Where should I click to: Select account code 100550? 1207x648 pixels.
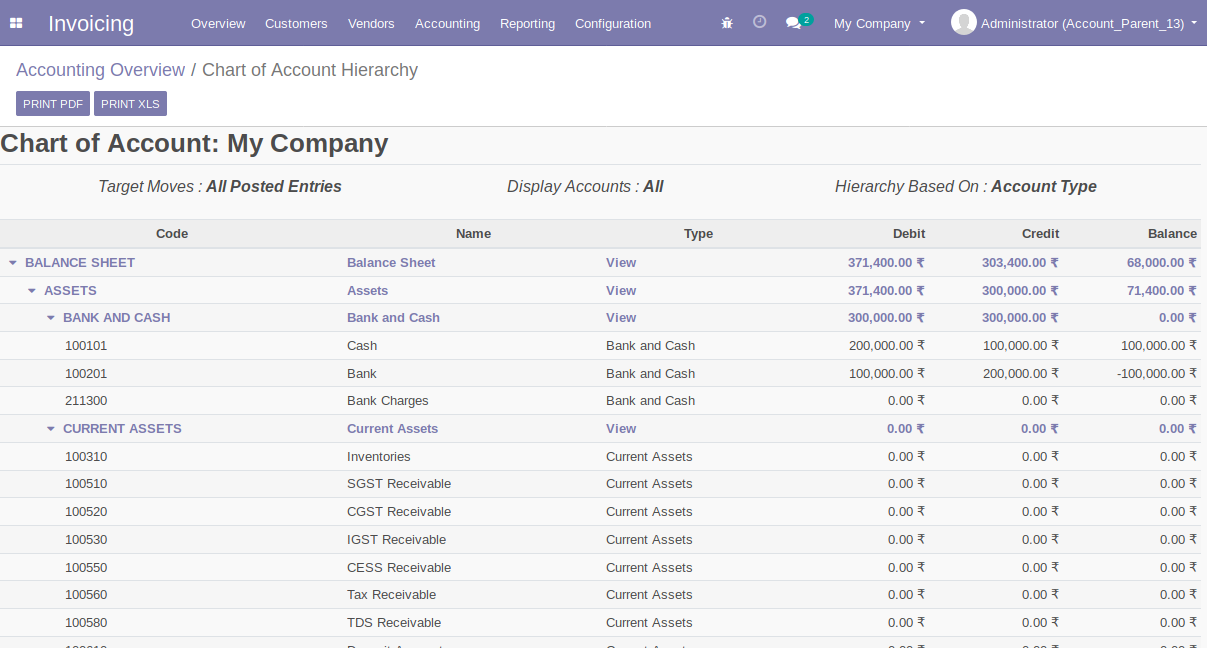point(86,568)
